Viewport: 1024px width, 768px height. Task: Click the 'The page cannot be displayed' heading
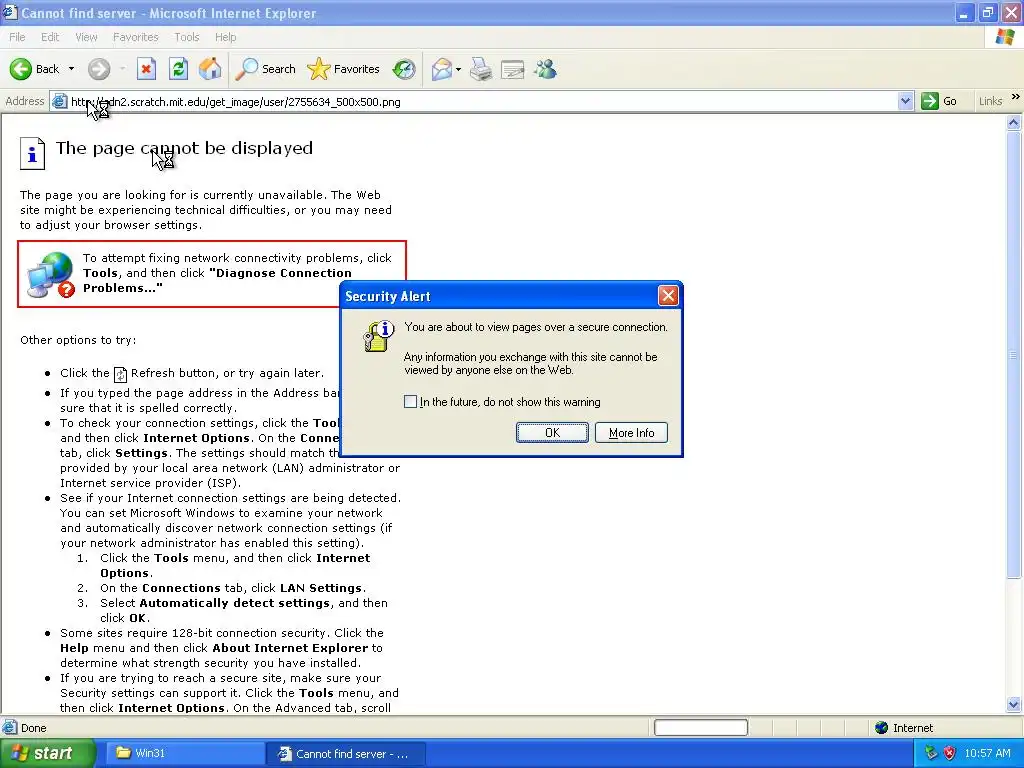(x=184, y=148)
